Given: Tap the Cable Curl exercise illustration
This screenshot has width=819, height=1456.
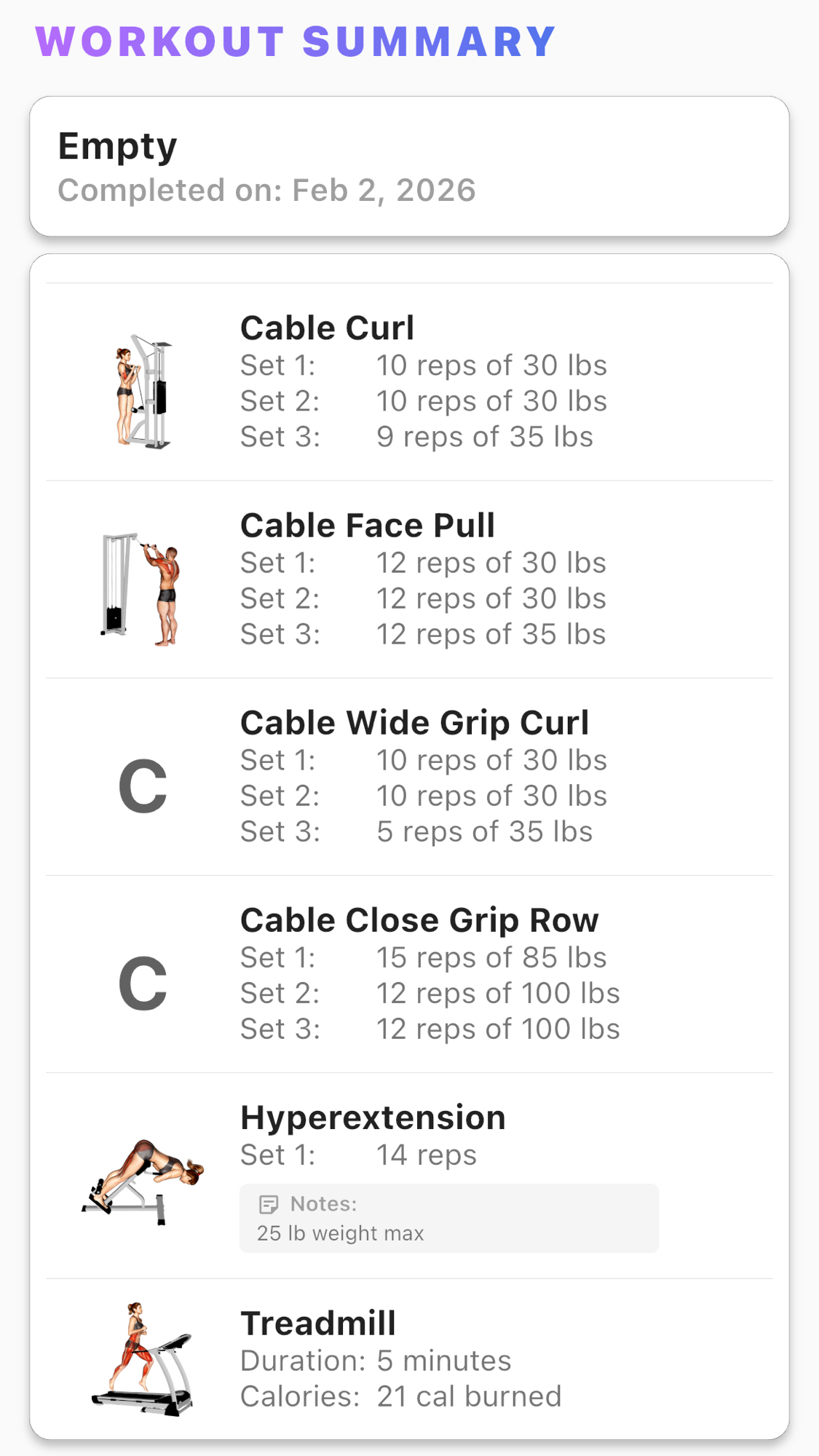Looking at the screenshot, I should click(143, 392).
